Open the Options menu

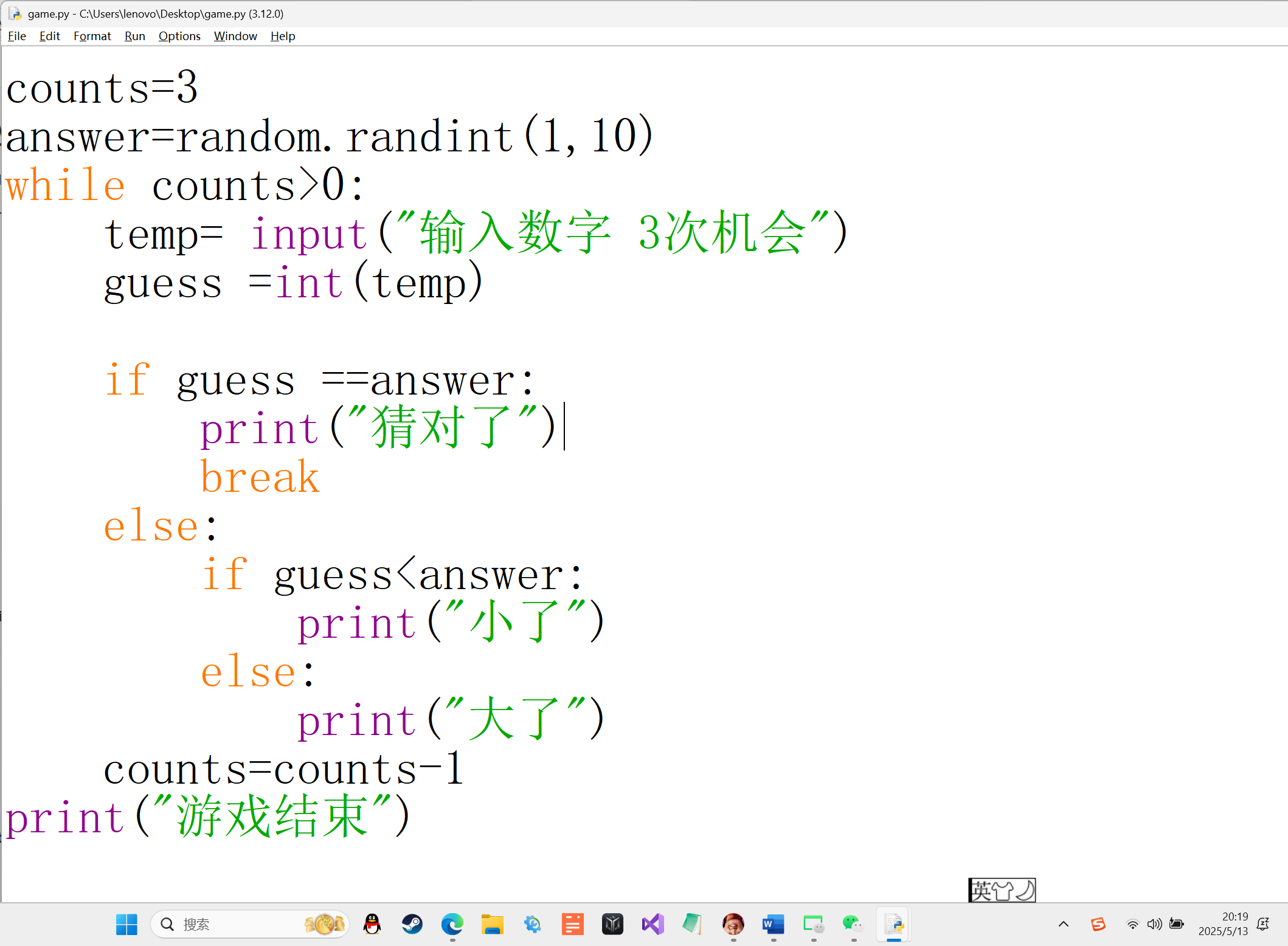point(179,36)
